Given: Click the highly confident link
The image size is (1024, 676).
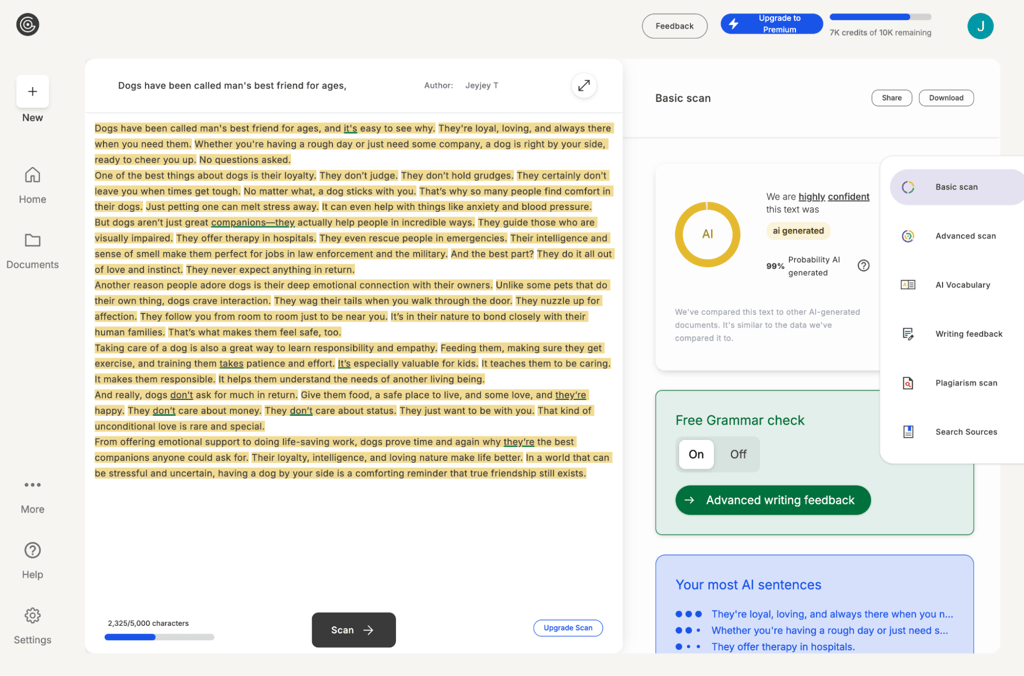Looking at the screenshot, I should tap(834, 197).
